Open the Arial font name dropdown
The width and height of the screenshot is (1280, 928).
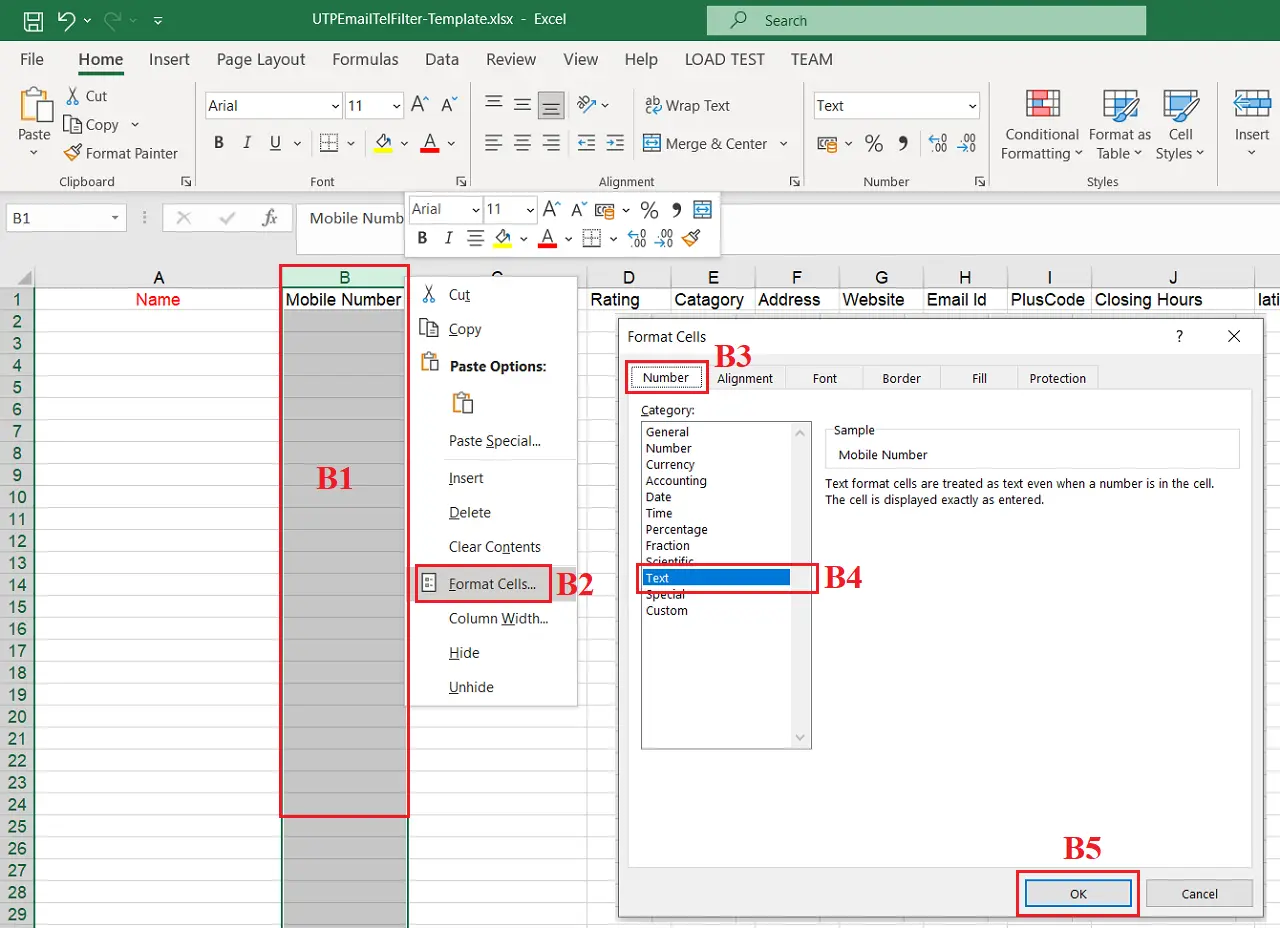(x=334, y=106)
